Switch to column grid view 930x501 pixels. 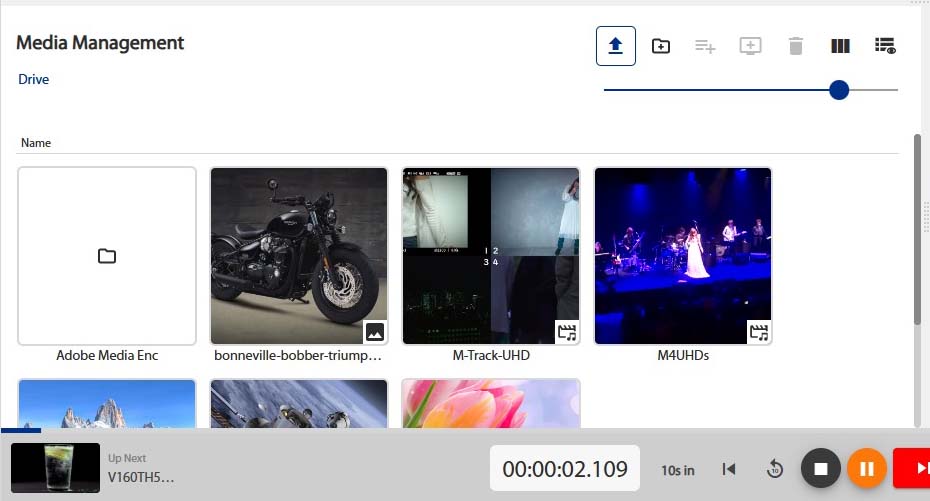(840, 46)
